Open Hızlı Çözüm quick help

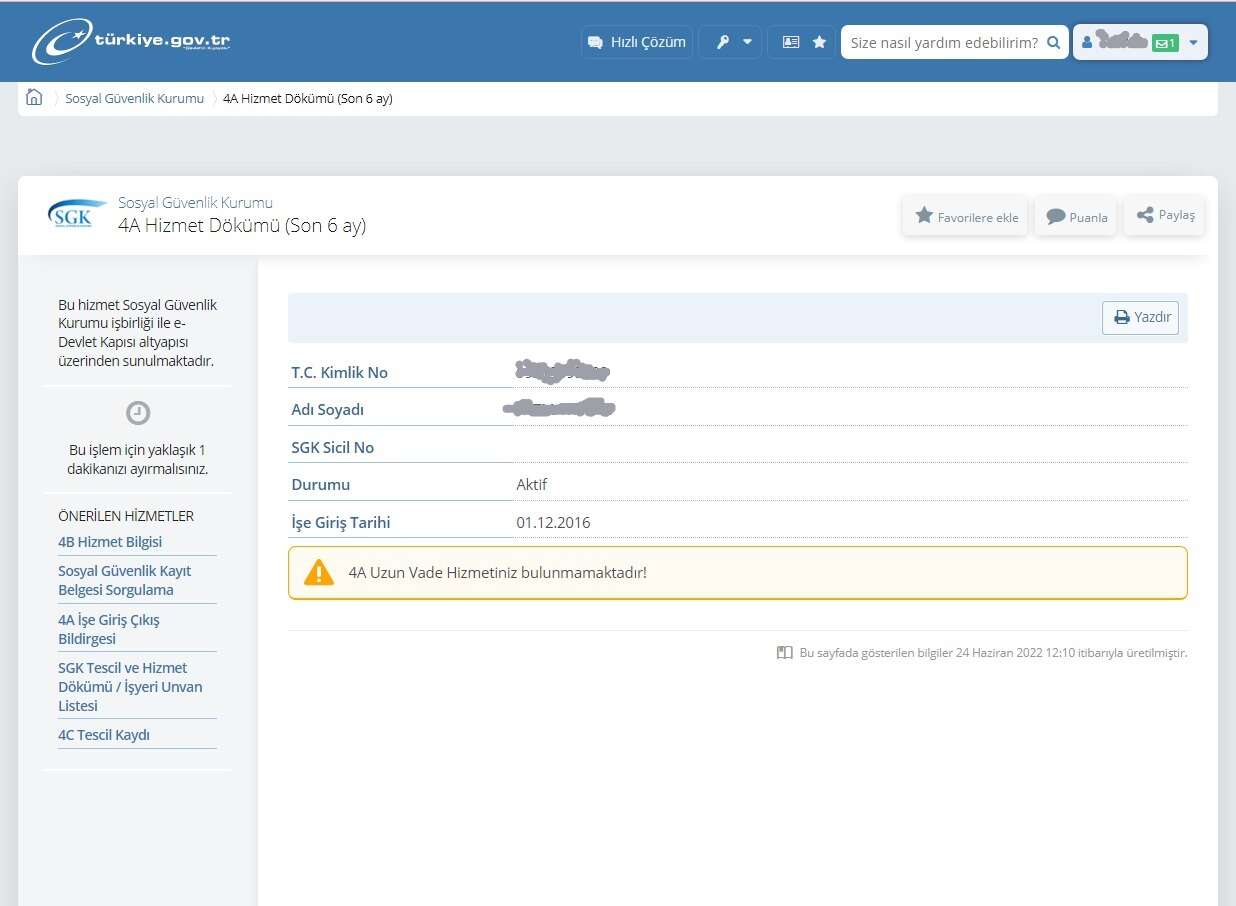(x=637, y=43)
